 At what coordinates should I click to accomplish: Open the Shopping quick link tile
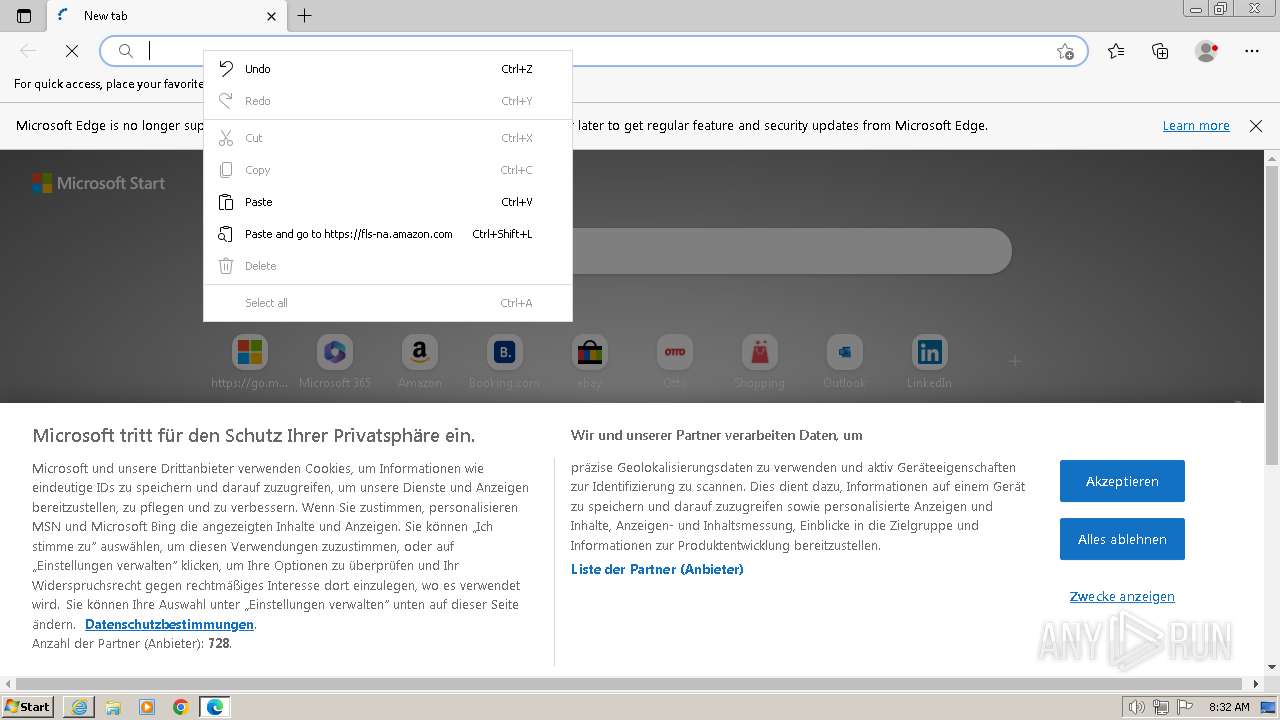pyautogui.click(x=760, y=362)
